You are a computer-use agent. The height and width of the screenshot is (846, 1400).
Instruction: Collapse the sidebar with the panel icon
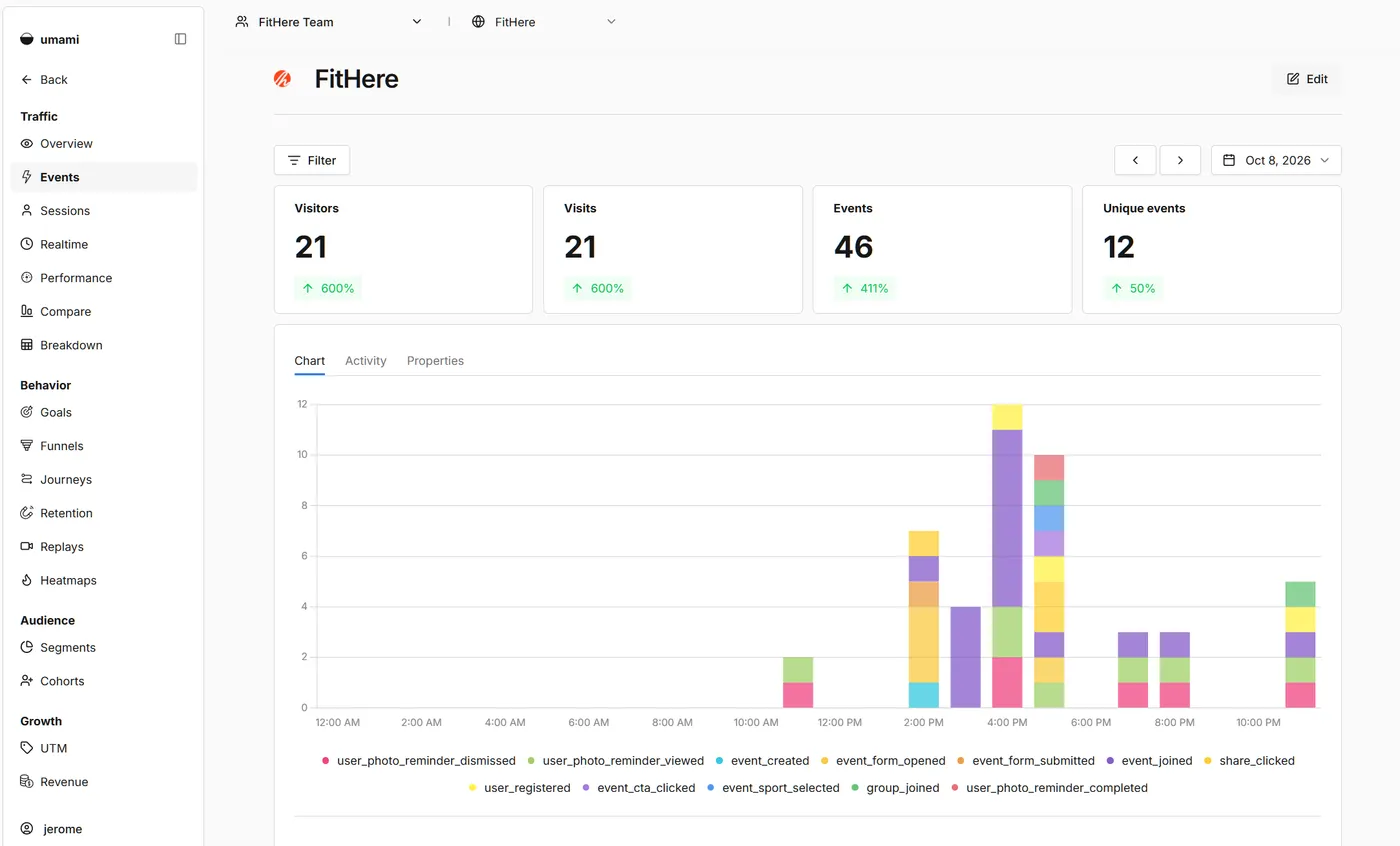point(180,39)
